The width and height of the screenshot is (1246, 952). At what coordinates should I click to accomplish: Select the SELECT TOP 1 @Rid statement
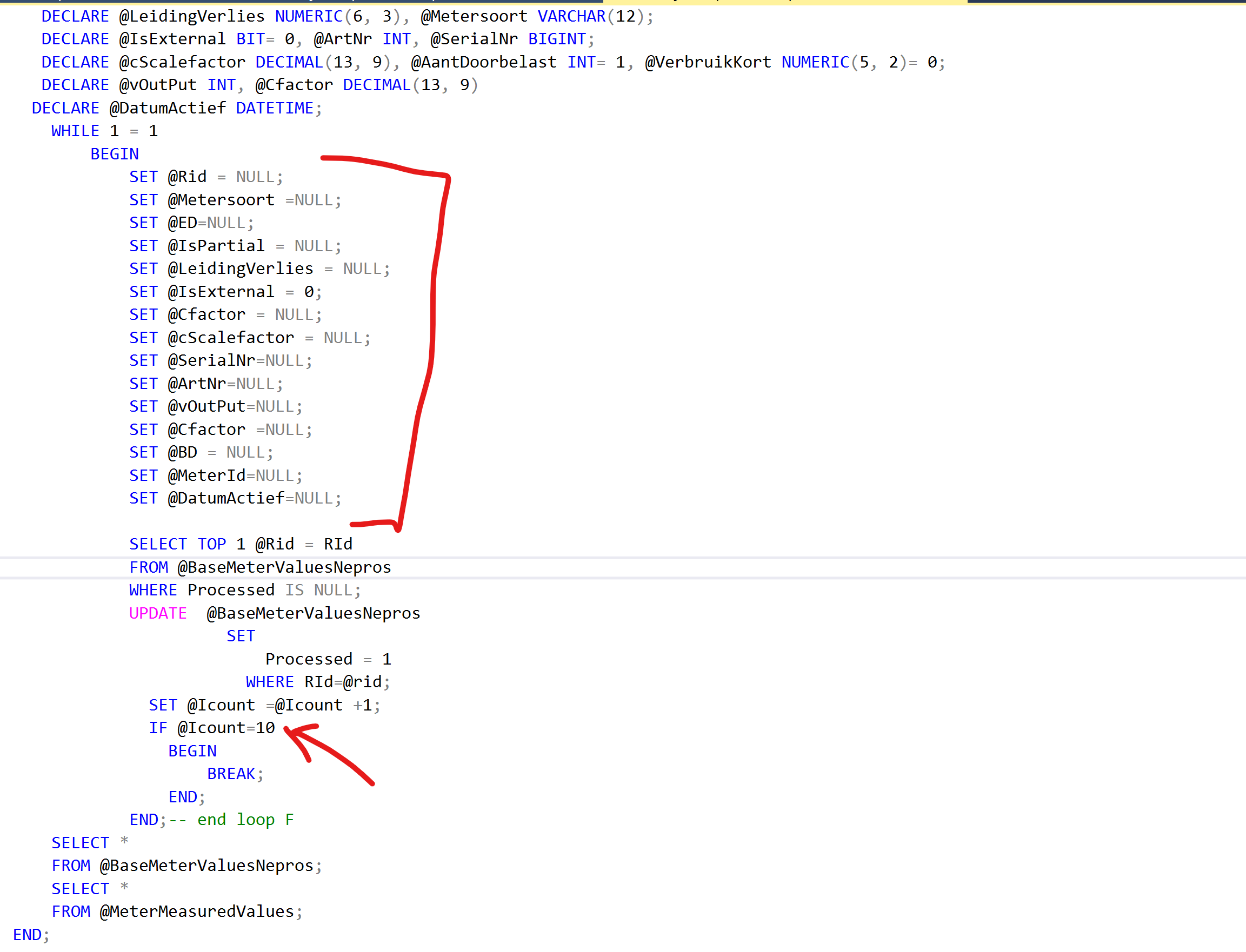[x=241, y=544]
